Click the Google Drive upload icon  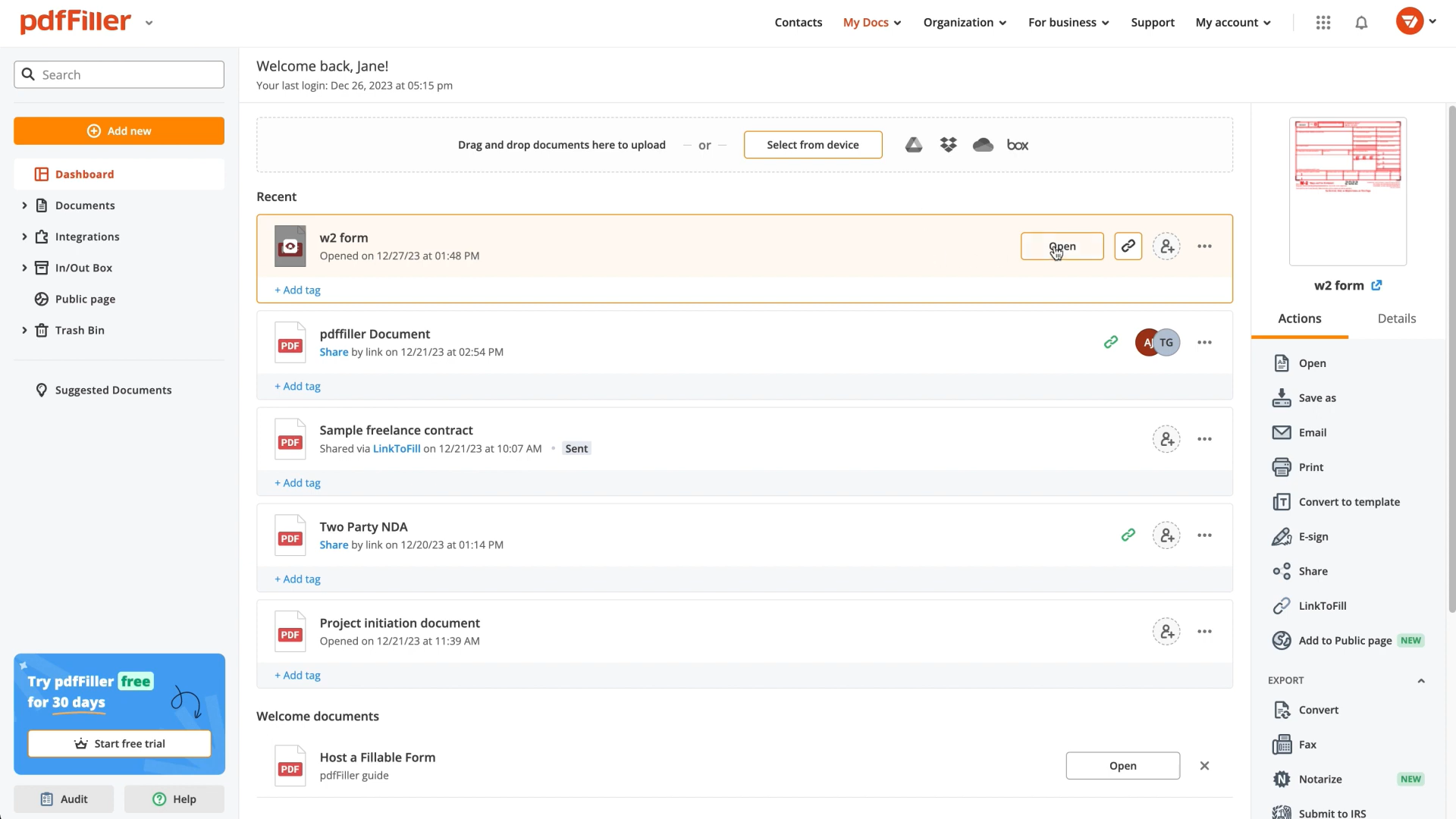coord(914,145)
